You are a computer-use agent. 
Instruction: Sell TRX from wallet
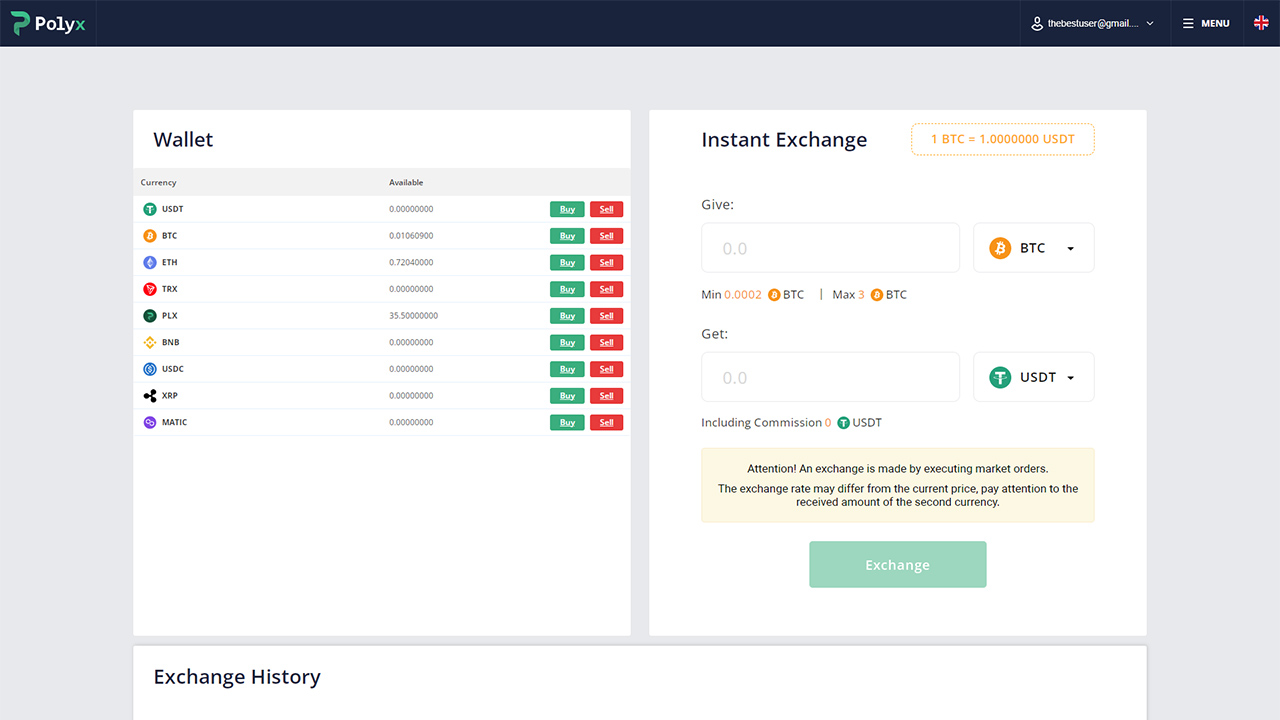(606, 289)
